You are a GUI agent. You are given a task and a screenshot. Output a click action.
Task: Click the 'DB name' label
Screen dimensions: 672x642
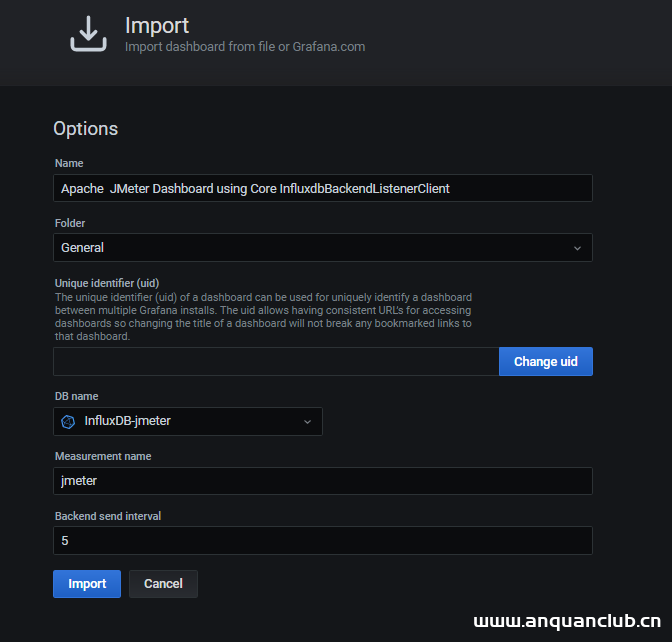(x=76, y=396)
